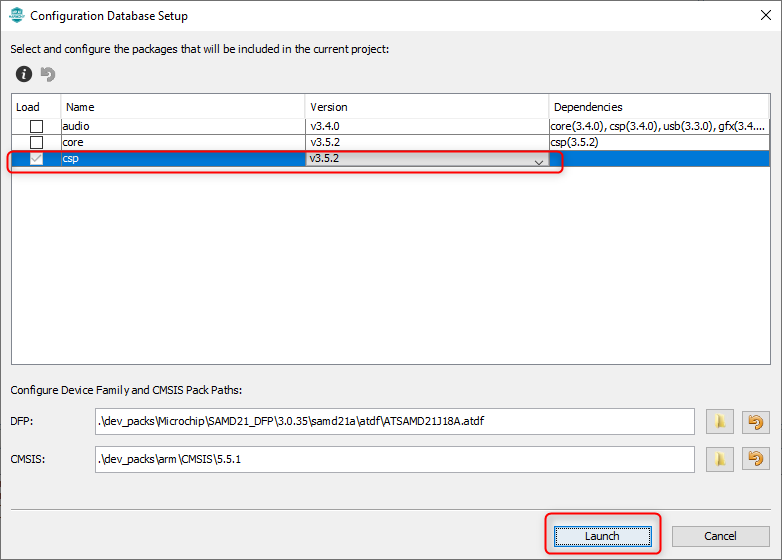Viewport: 782px width, 560px height.
Task: Toggle the csp package Load checkbox
Action: [x=36, y=159]
